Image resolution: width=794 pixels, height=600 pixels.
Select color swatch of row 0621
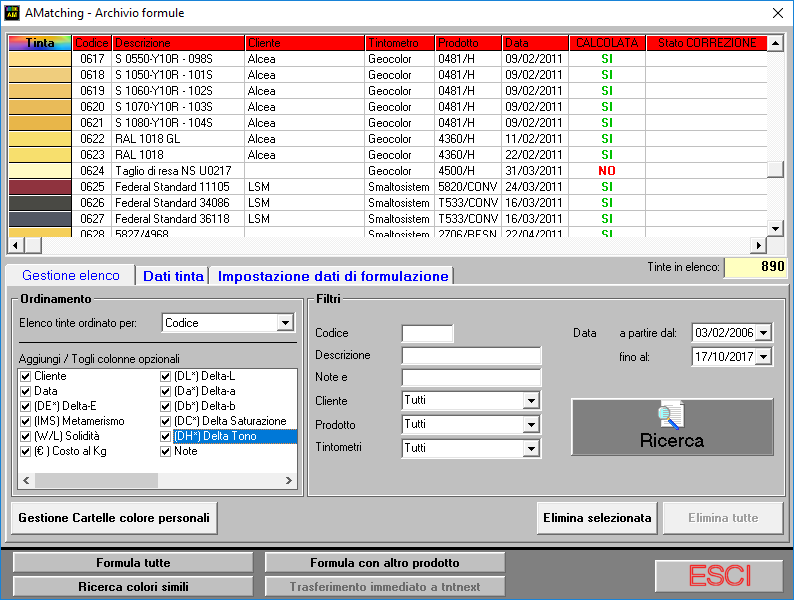coord(40,123)
